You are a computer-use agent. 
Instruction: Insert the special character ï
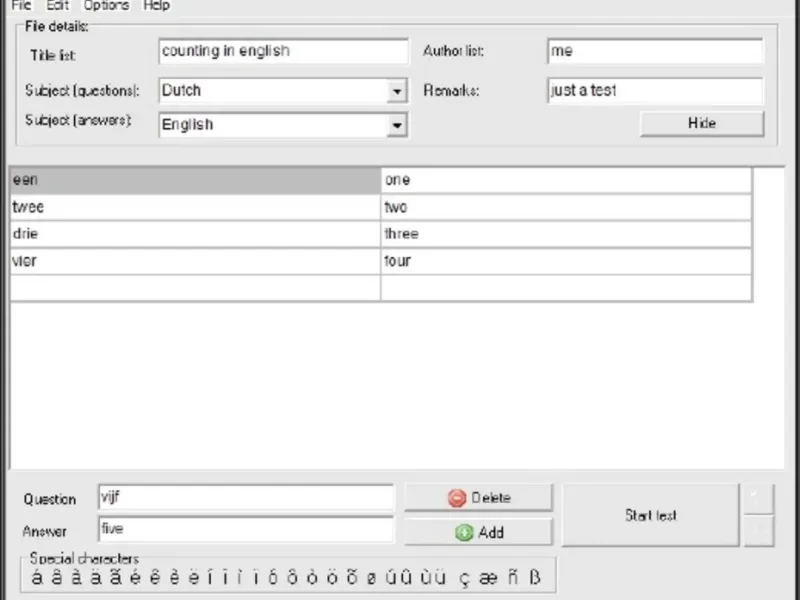pos(256,577)
